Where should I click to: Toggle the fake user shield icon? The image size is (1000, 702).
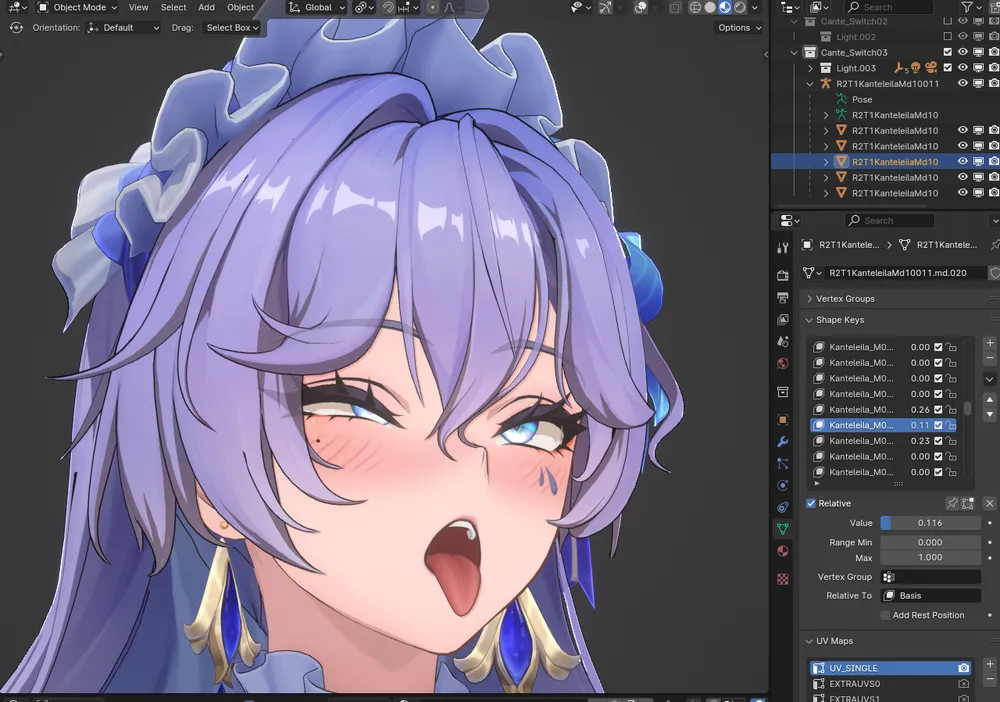pyautogui.click(x=994, y=273)
